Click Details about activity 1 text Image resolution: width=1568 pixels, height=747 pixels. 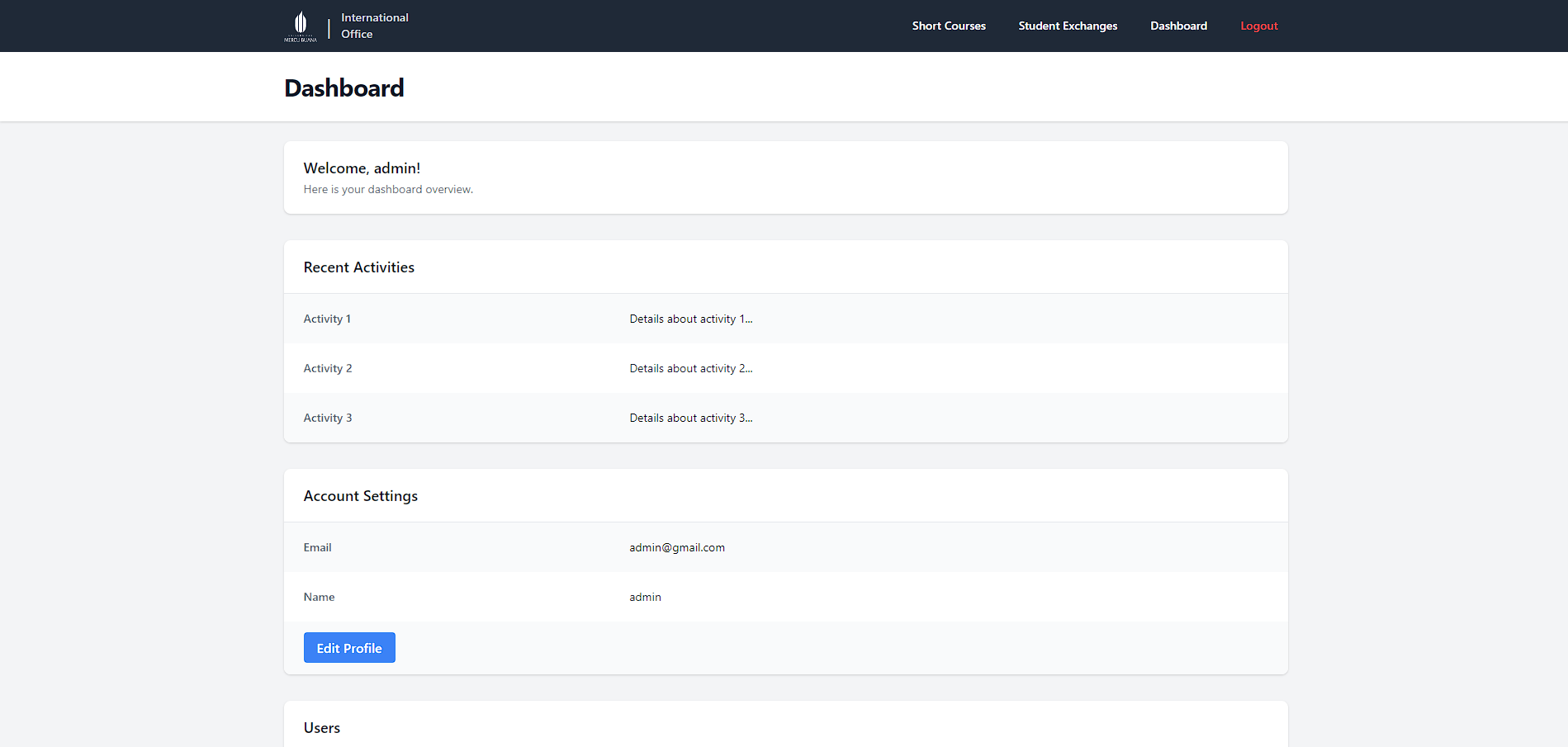pos(690,319)
